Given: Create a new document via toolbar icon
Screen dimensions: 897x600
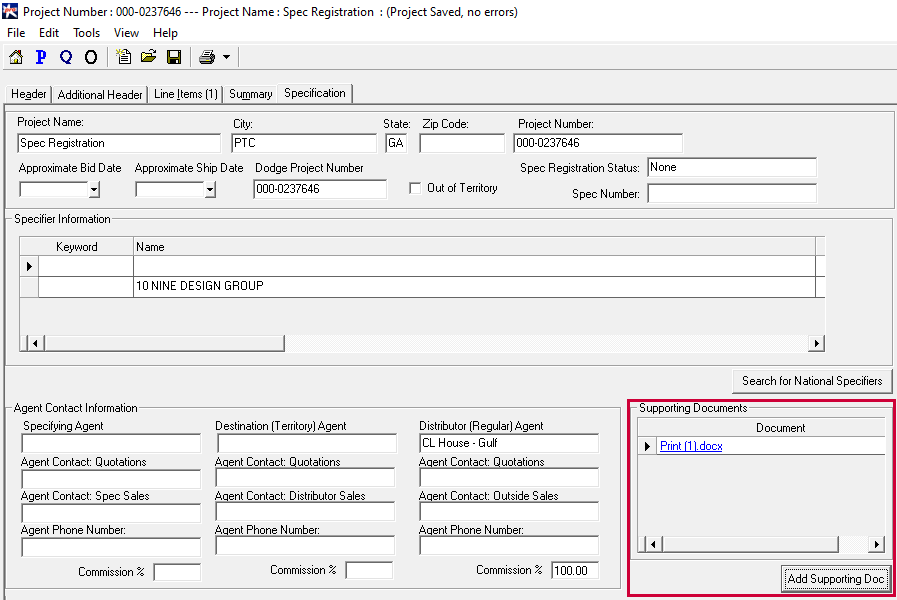Looking at the screenshot, I should click(x=124, y=57).
